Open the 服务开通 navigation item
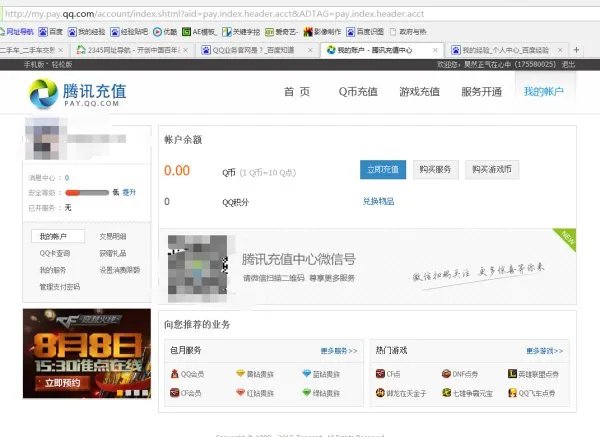 pyautogui.click(x=481, y=92)
